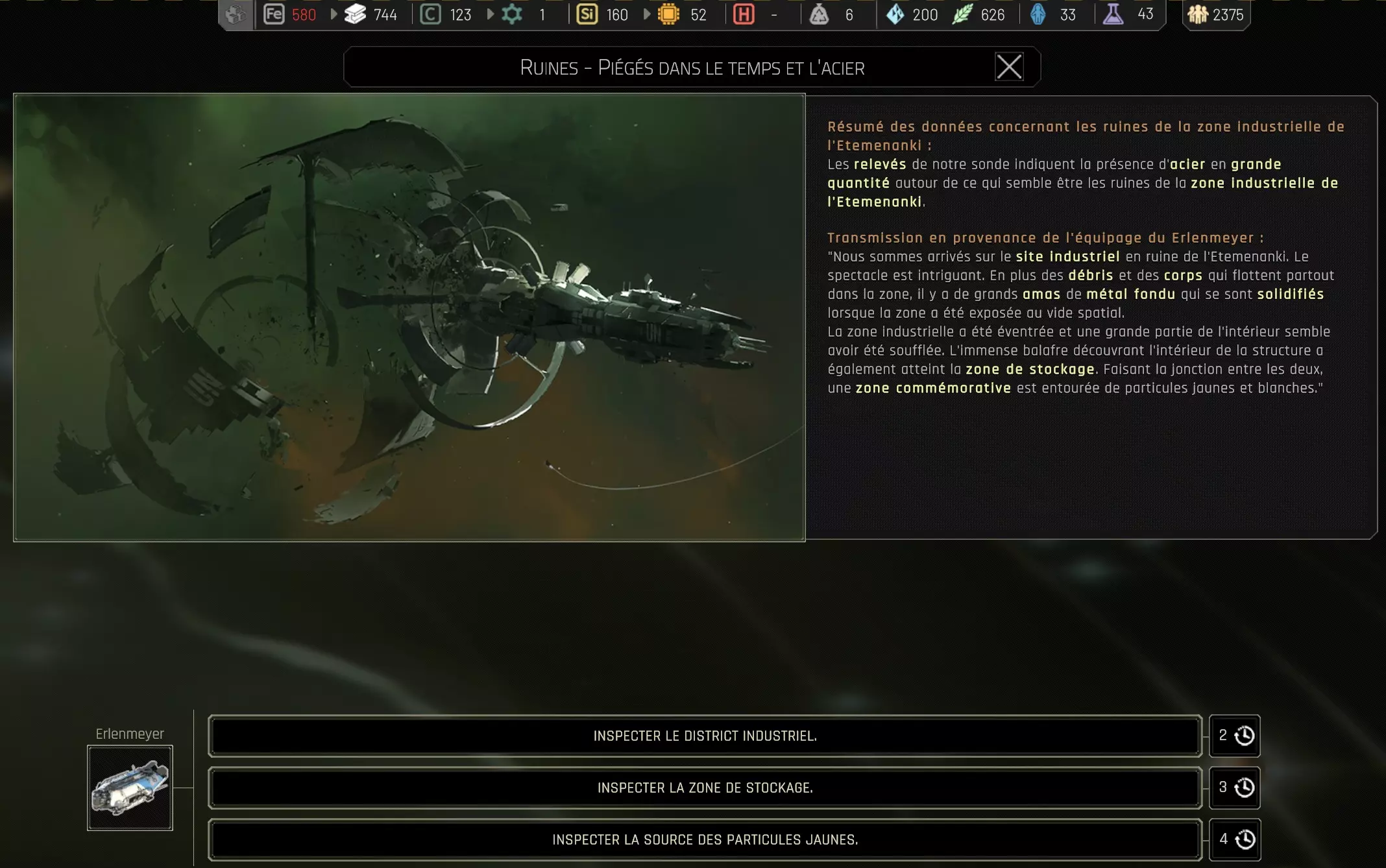Click the orange electronics chip icon
Screen dimensions: 1386x868
[x=668, y=14]
